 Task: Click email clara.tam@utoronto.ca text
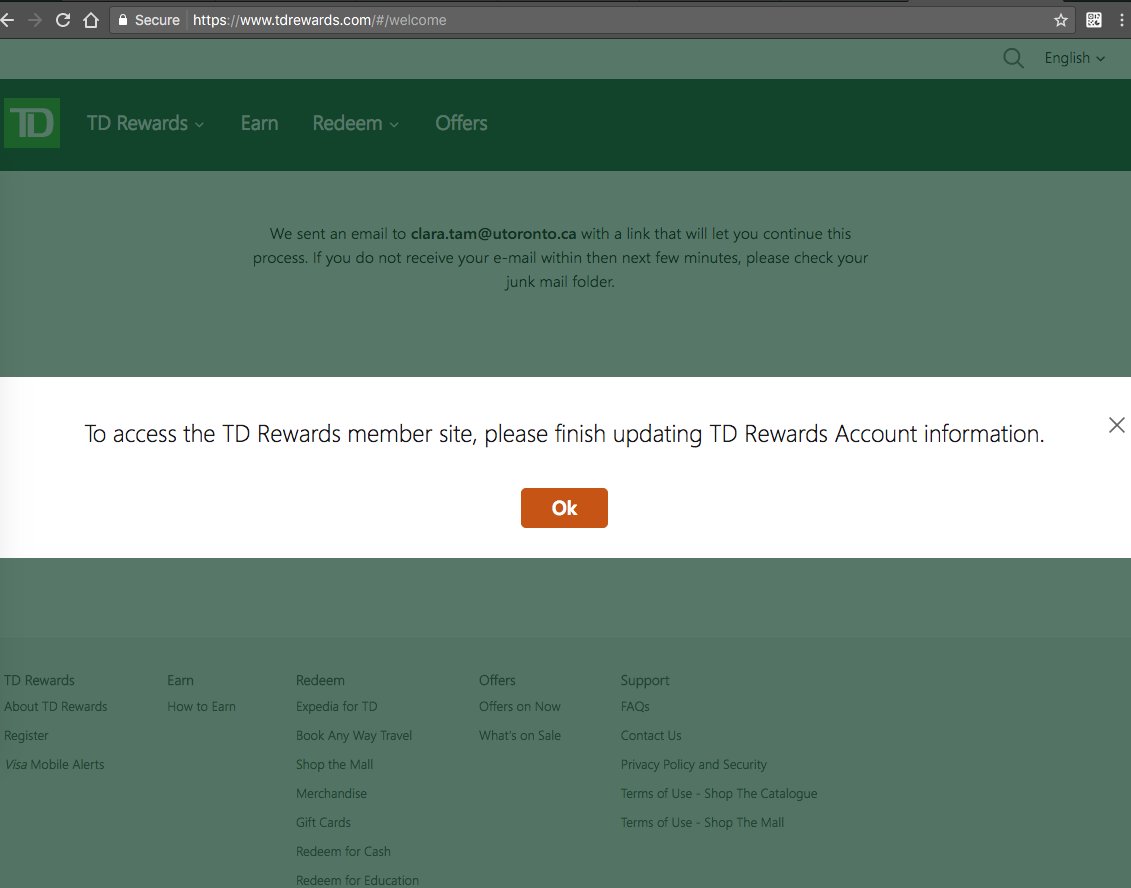pos(493,234)
